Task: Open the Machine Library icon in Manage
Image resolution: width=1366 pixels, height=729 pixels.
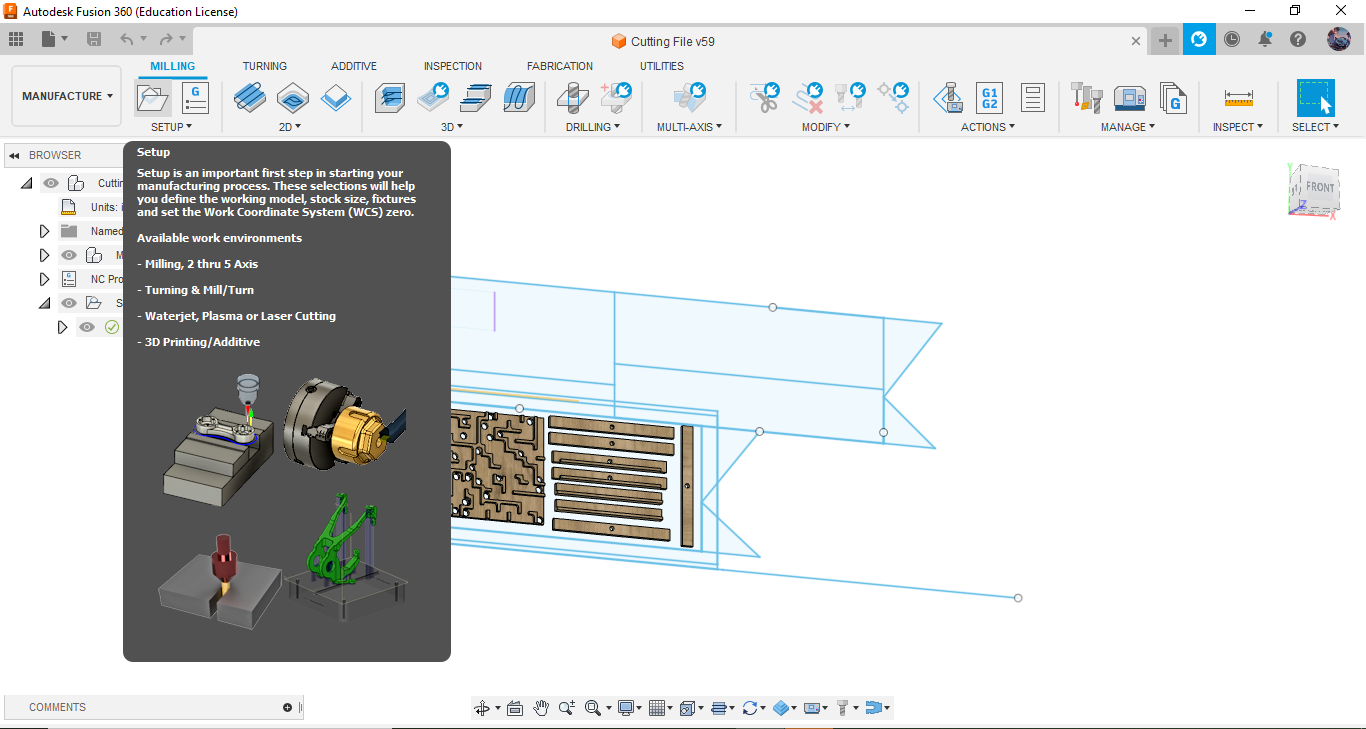Action: 1129,98
